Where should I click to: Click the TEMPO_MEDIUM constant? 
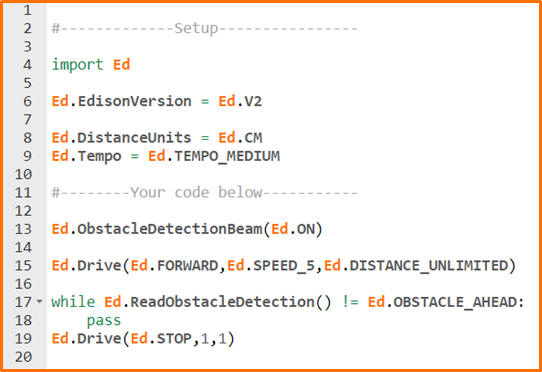[227, 156]
